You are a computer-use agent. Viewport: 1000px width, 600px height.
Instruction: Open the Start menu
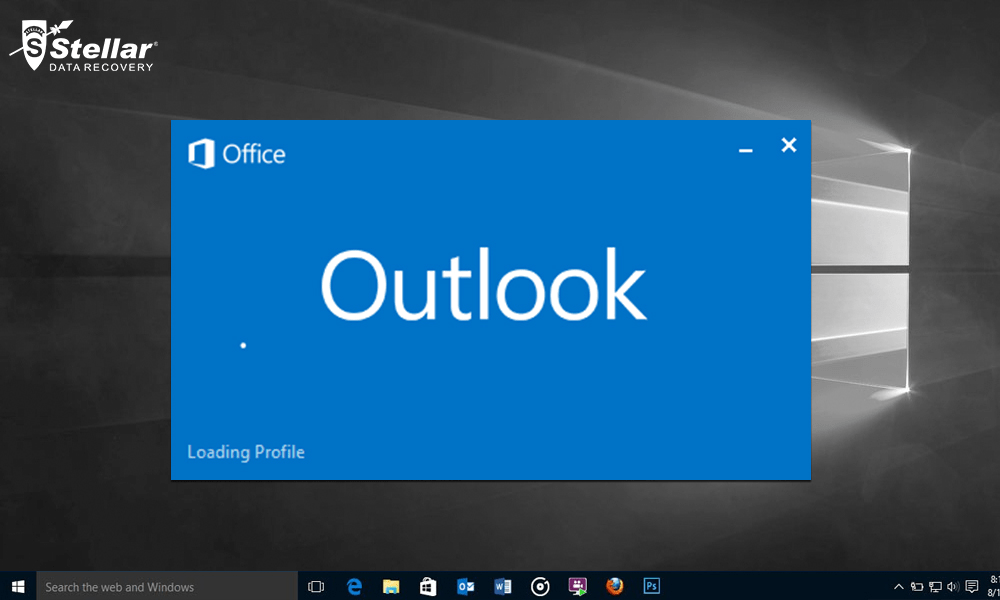pyautogui.click(x=20, y=586)
